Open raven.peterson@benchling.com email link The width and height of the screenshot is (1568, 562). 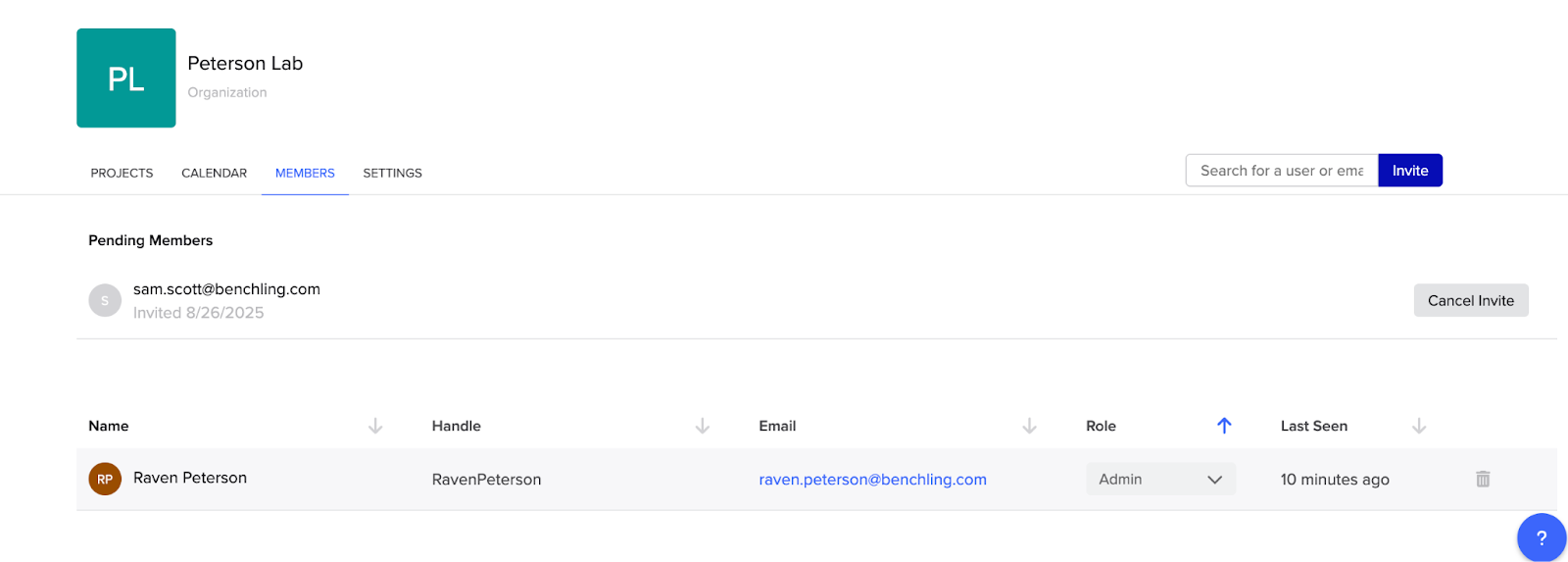point(872,479)
